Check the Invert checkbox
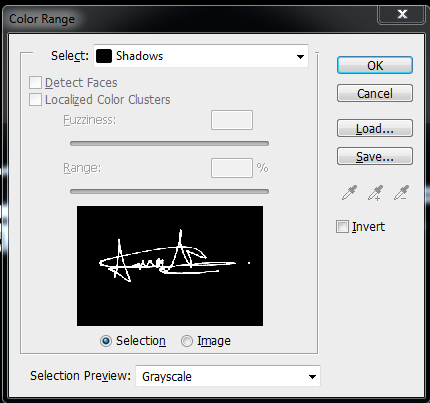Viewport: 430px width, 403px height. (342, 227)
